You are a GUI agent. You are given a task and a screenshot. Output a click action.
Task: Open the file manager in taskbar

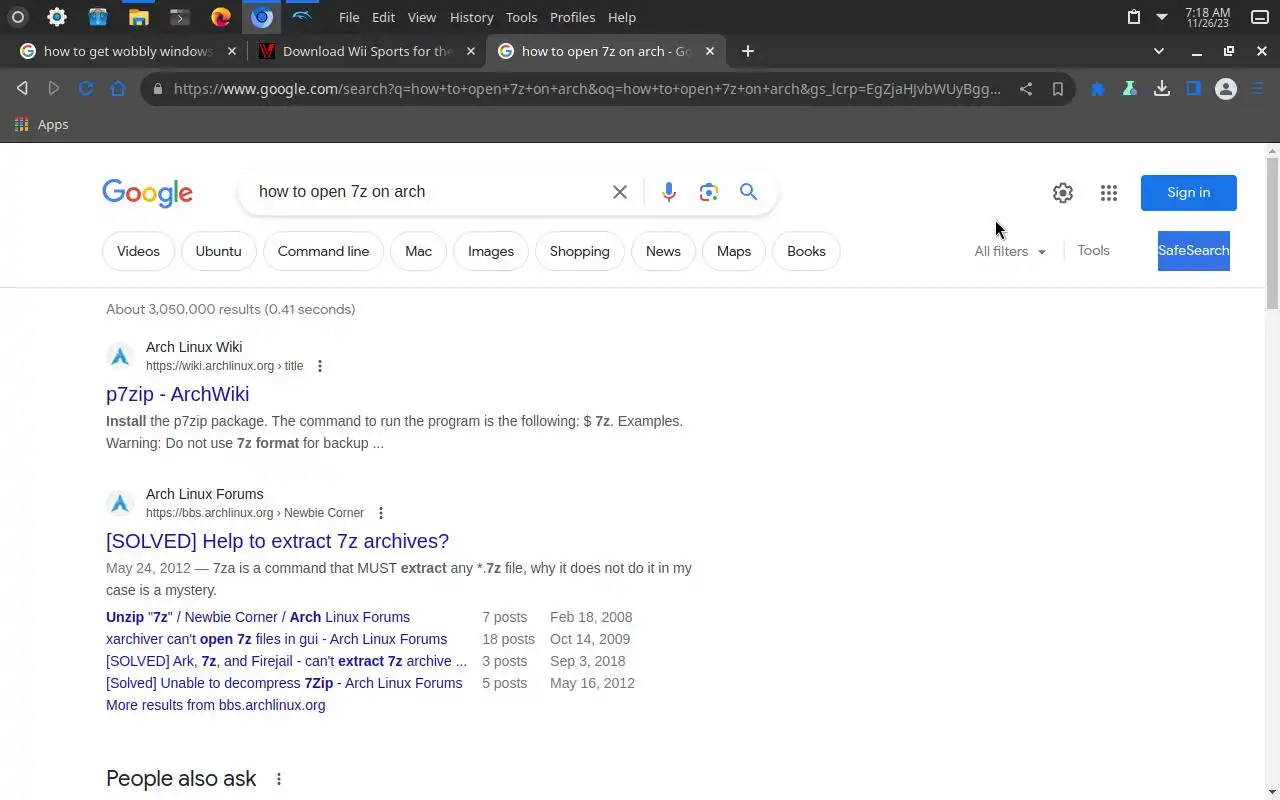pos(139,17)
